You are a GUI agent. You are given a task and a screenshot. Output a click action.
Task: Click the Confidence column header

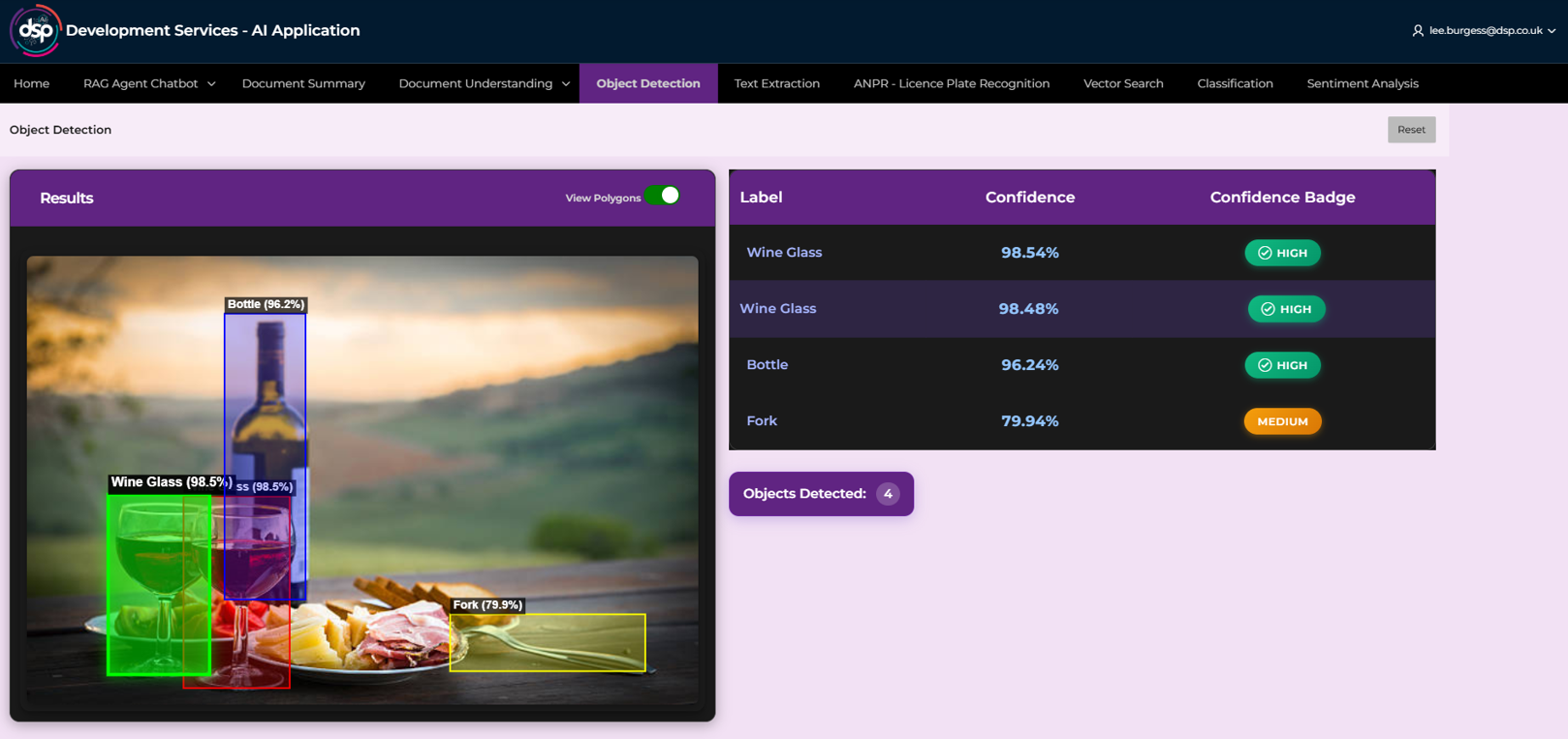point(1029,198)
